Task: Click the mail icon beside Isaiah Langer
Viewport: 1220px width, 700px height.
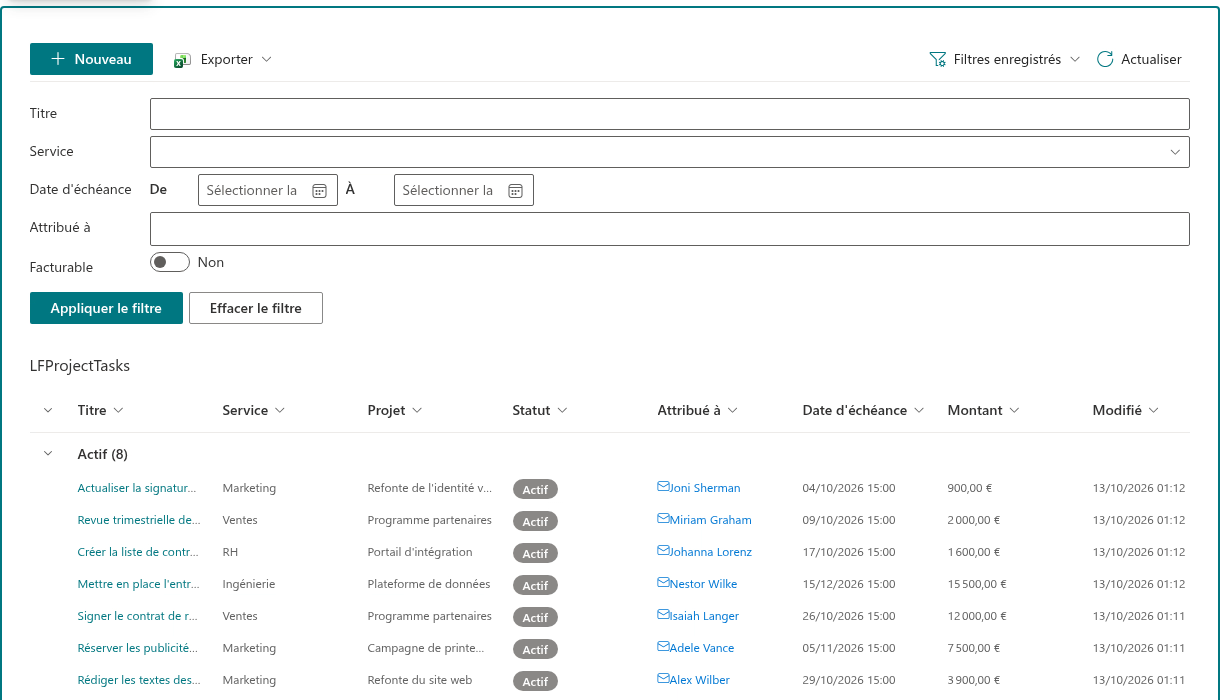Action: coord(663,615)
